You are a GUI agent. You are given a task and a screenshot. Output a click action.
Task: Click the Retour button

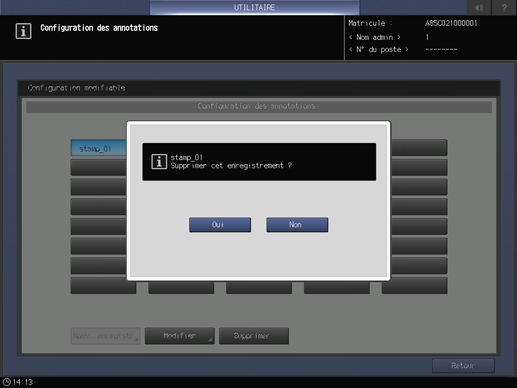tap(463, 366)
